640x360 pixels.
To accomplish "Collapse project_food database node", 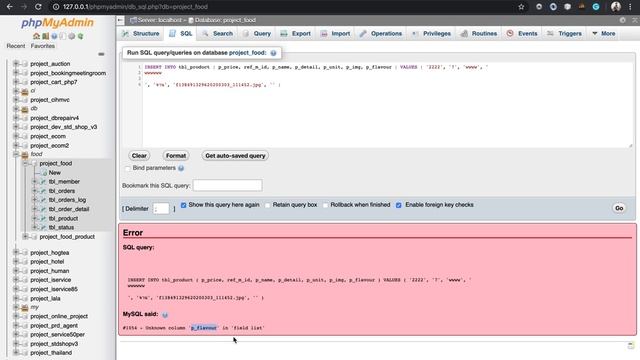I will pos(25,163).
